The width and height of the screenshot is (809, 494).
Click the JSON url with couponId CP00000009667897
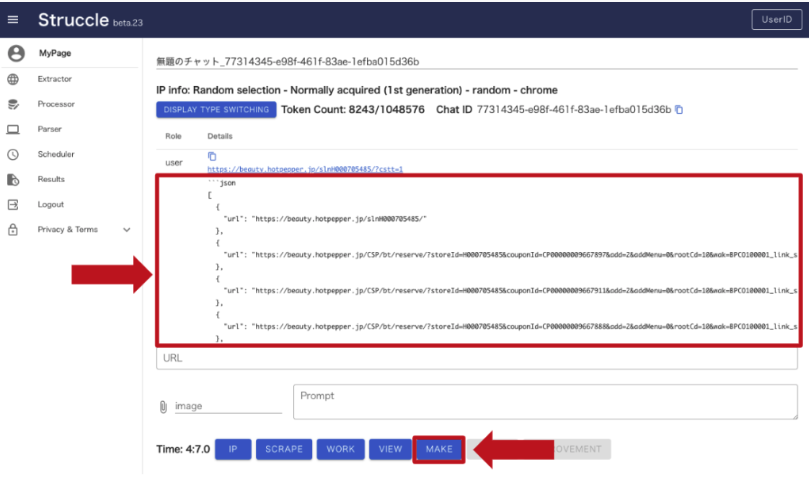tap(510, 254)
